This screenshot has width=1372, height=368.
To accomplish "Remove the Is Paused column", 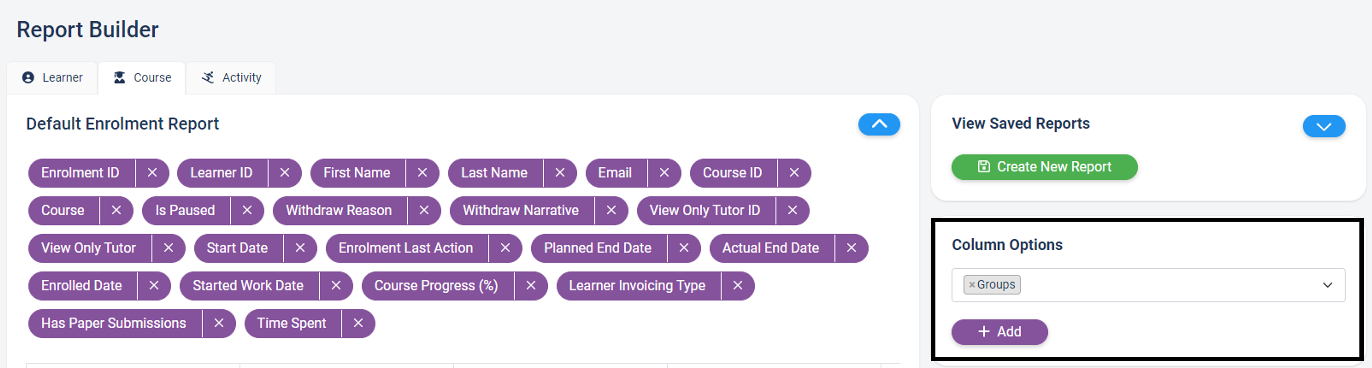I will pos(247,211).
